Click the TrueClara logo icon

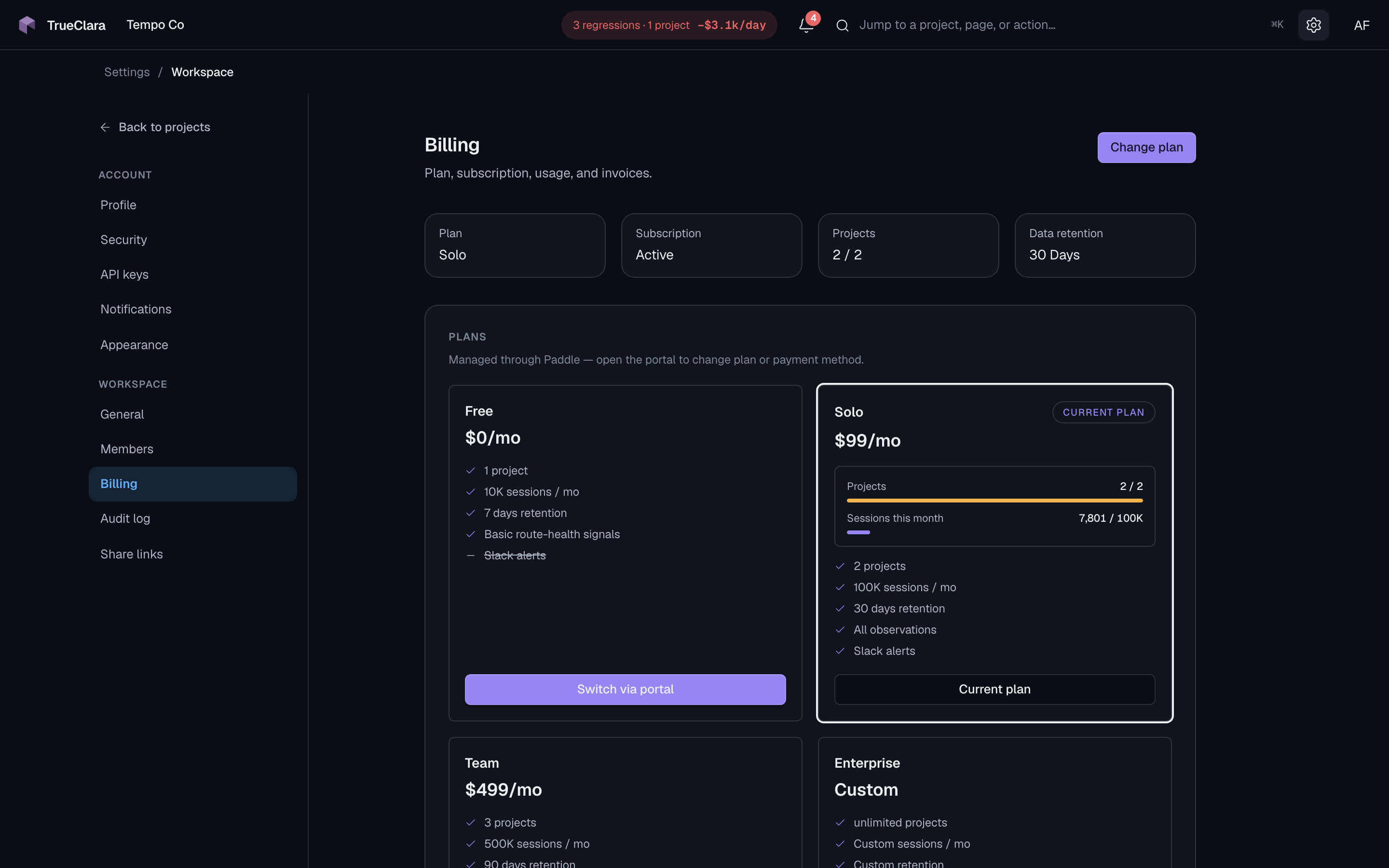pos(27,25)
